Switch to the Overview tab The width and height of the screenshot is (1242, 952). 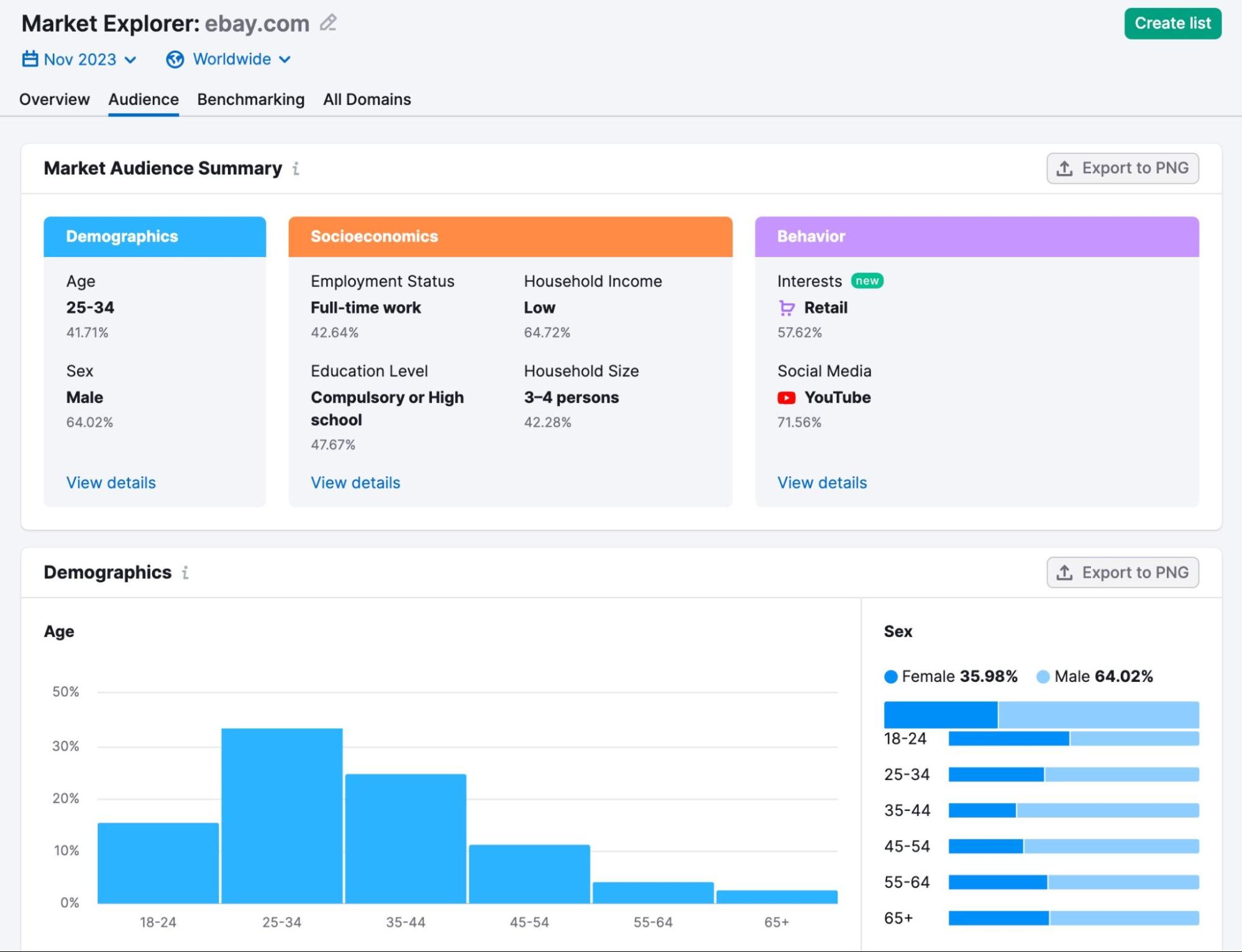[54, 99]
